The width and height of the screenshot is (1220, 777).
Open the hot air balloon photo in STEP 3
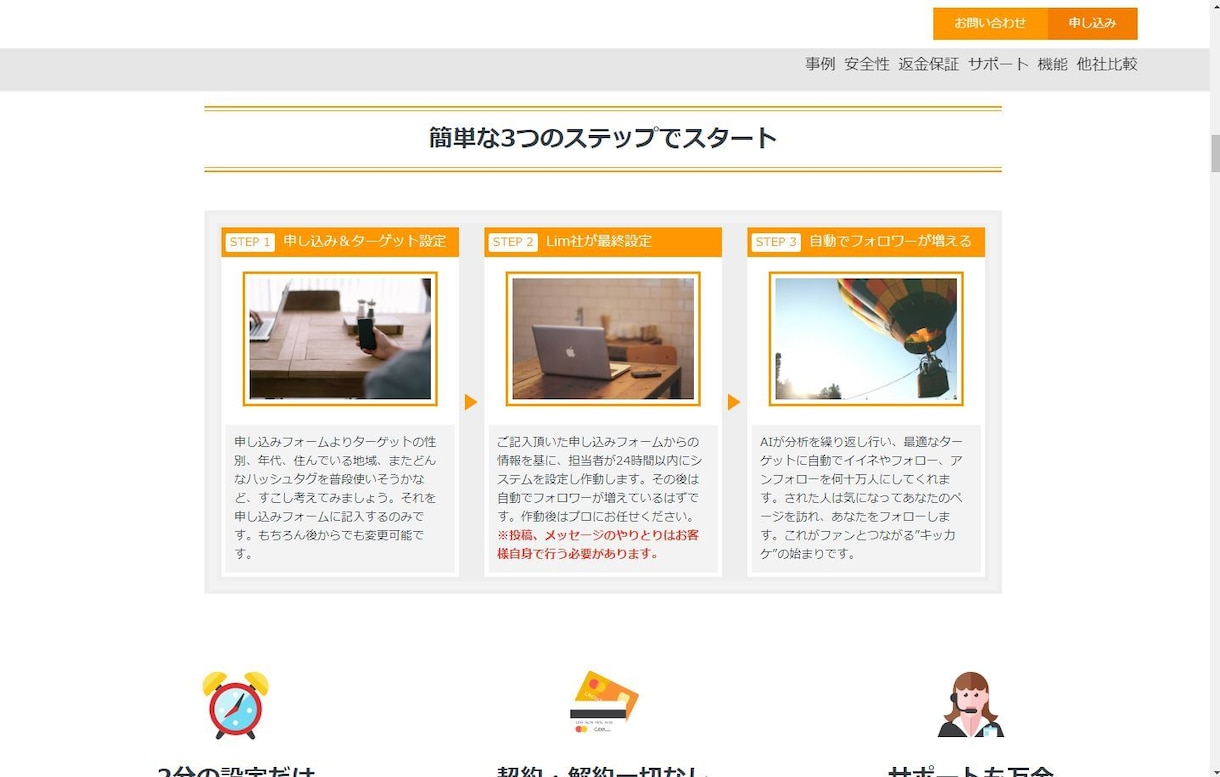pos(866,339)
